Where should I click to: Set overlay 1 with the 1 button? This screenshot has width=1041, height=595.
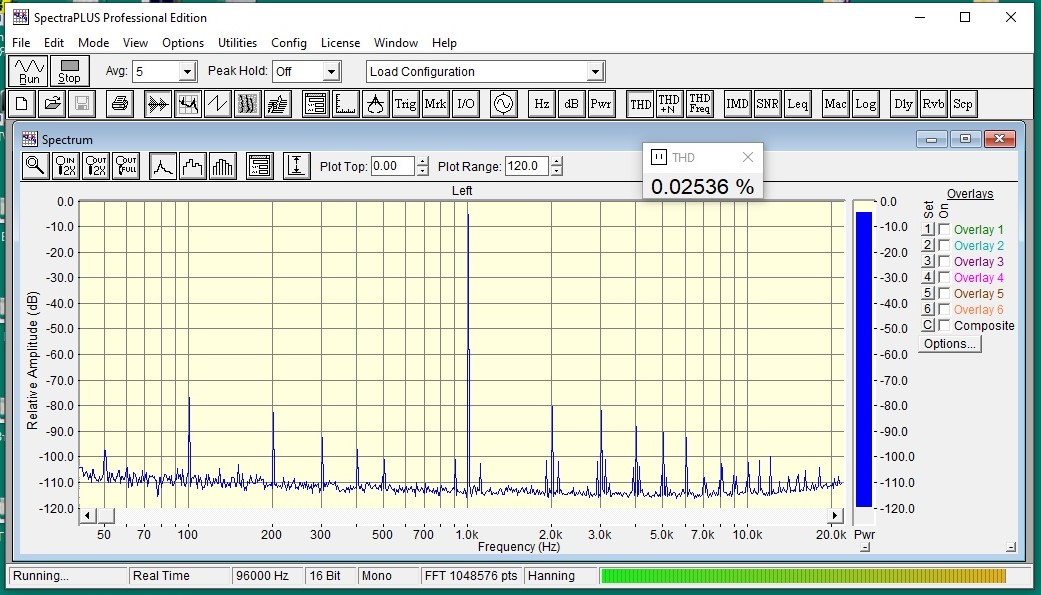pyautogui.click(x=928, y=229)
